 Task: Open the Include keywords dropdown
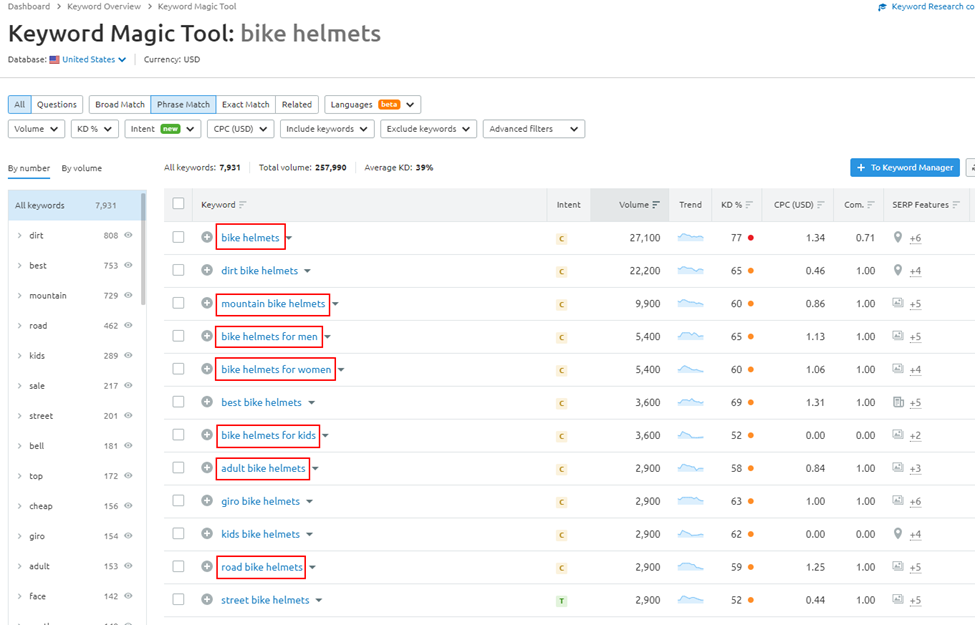pyautogui.click(x=327, y=129)
